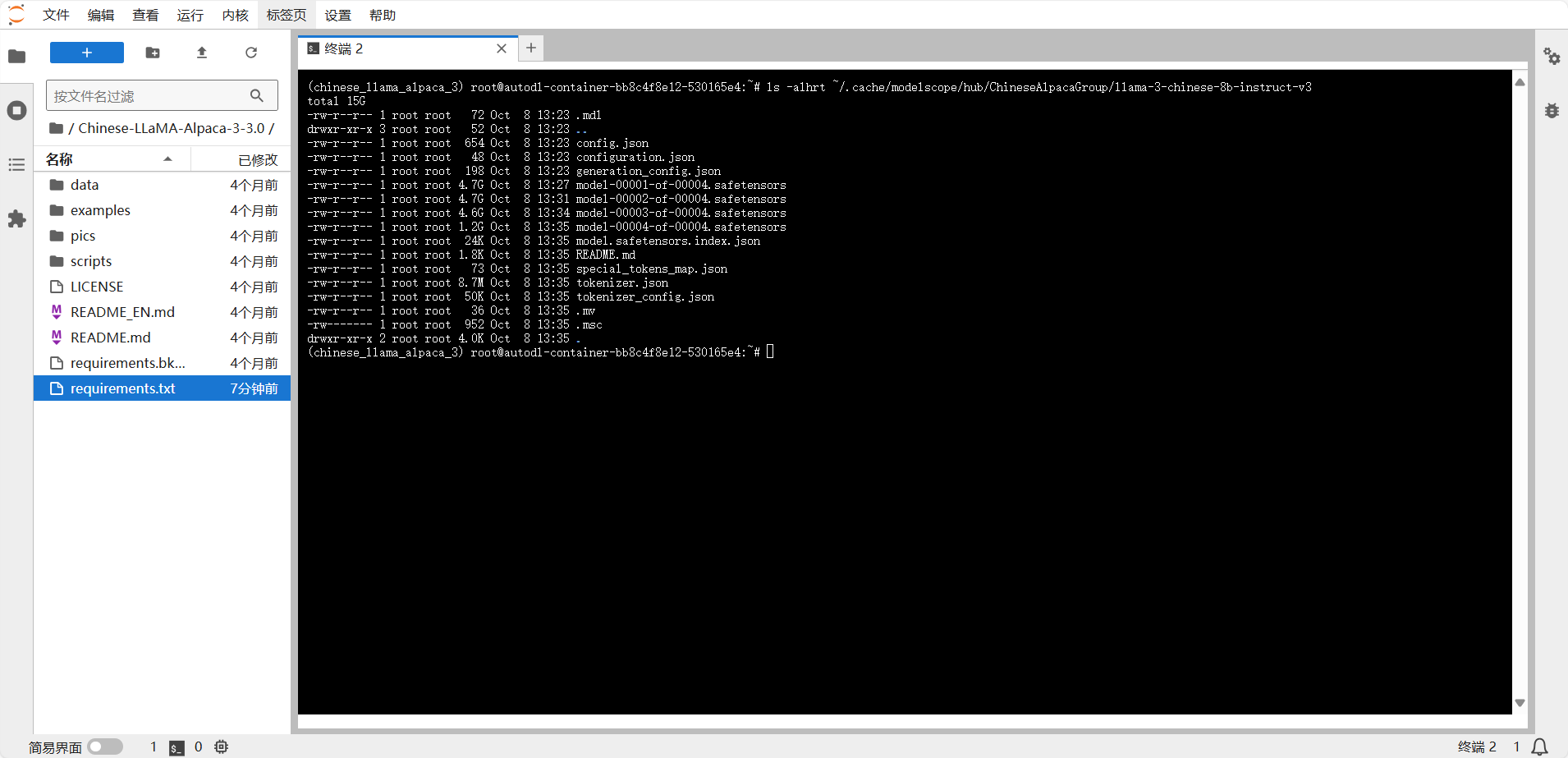The width and height of the screenshot is (1568, 758).
Task: Sort files by 已修改 column header
Action: coord(240,159)
